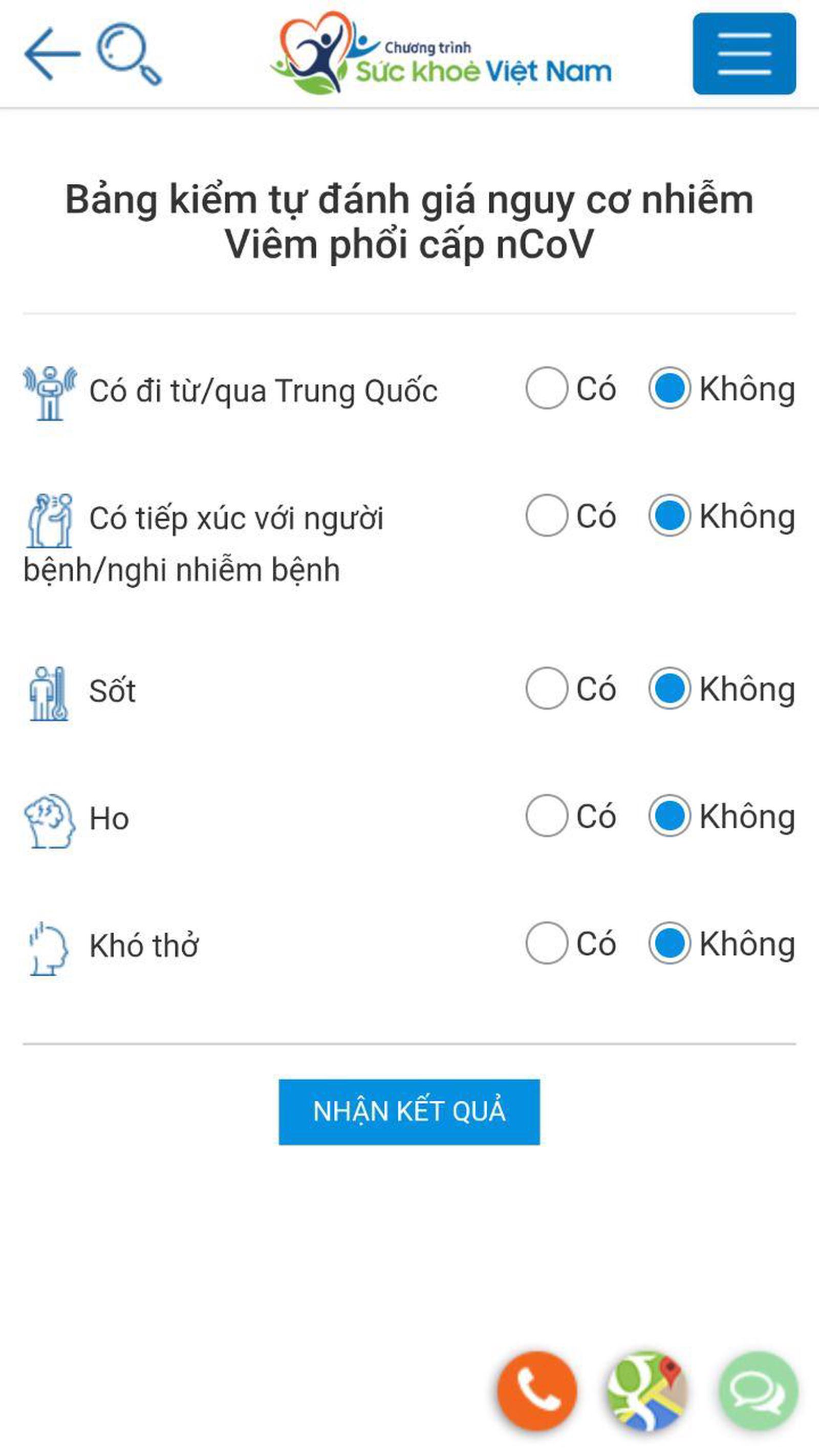Select Không for Khó thở symptom
The height and width of the screenshot is (1456, 819).
pyautogui.click(x=669, y=943)
